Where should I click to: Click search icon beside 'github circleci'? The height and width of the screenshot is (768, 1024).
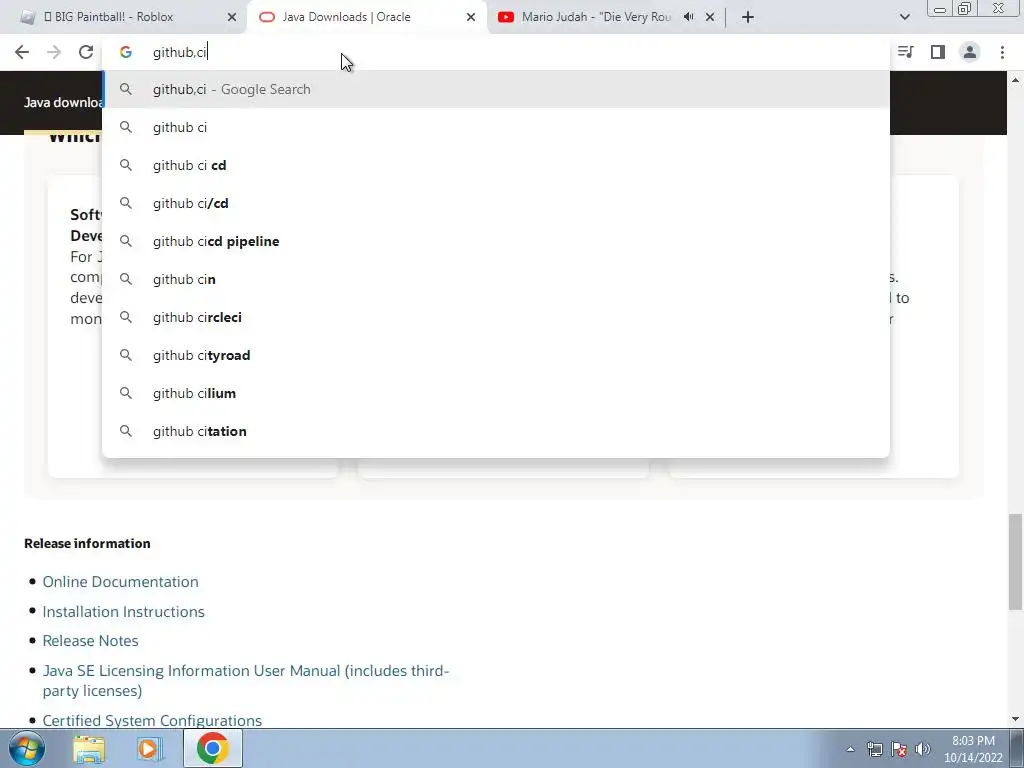click(125, 317)
